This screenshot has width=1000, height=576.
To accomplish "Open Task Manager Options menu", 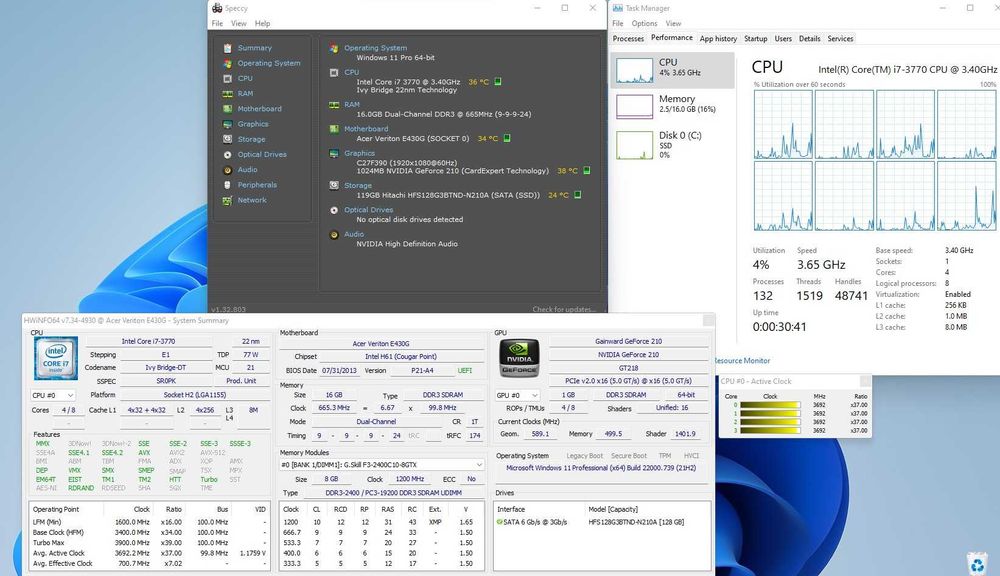I will click(x=644, y=24).
